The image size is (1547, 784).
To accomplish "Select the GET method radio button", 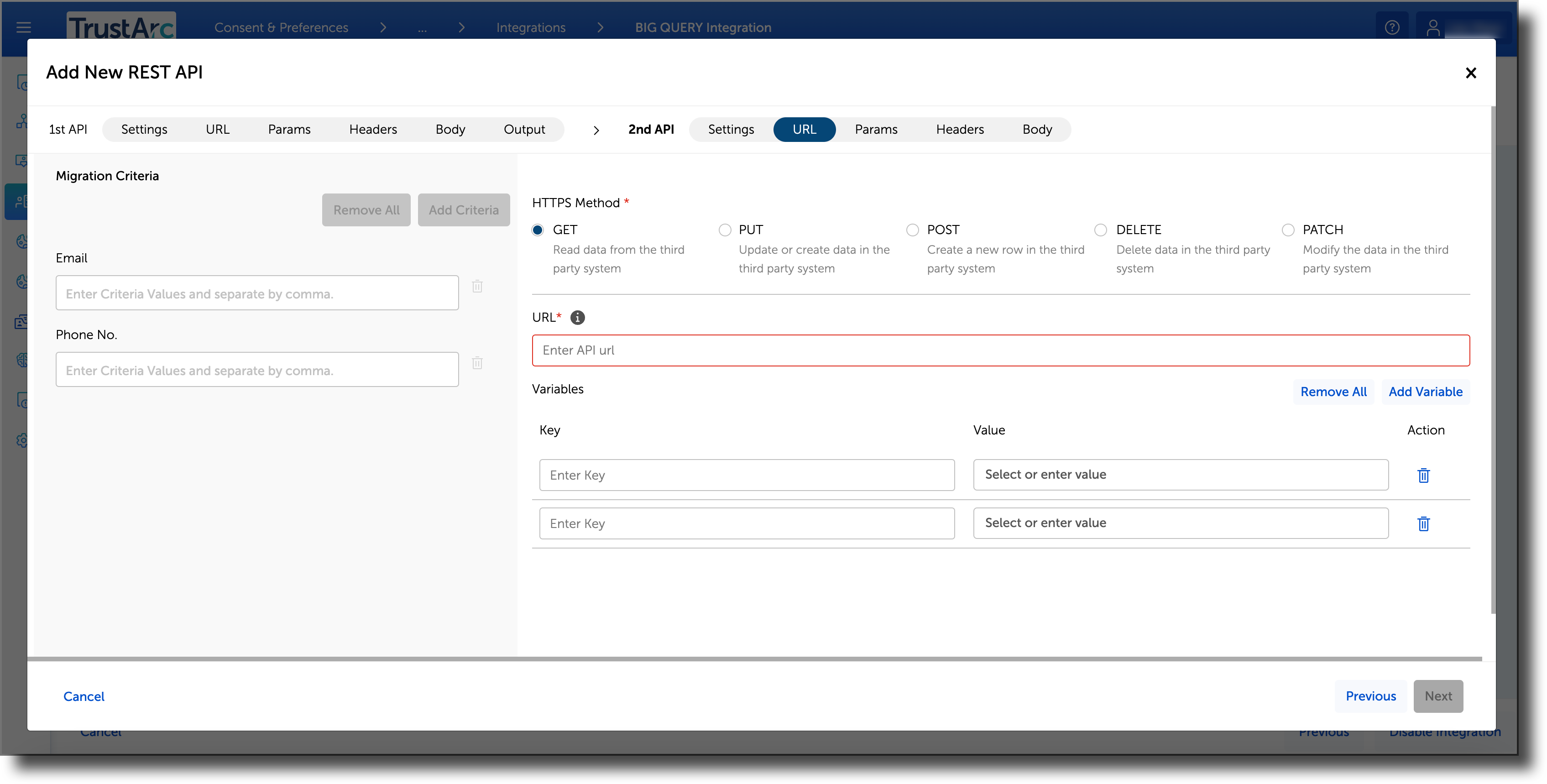I will click(x=538, y=230).
